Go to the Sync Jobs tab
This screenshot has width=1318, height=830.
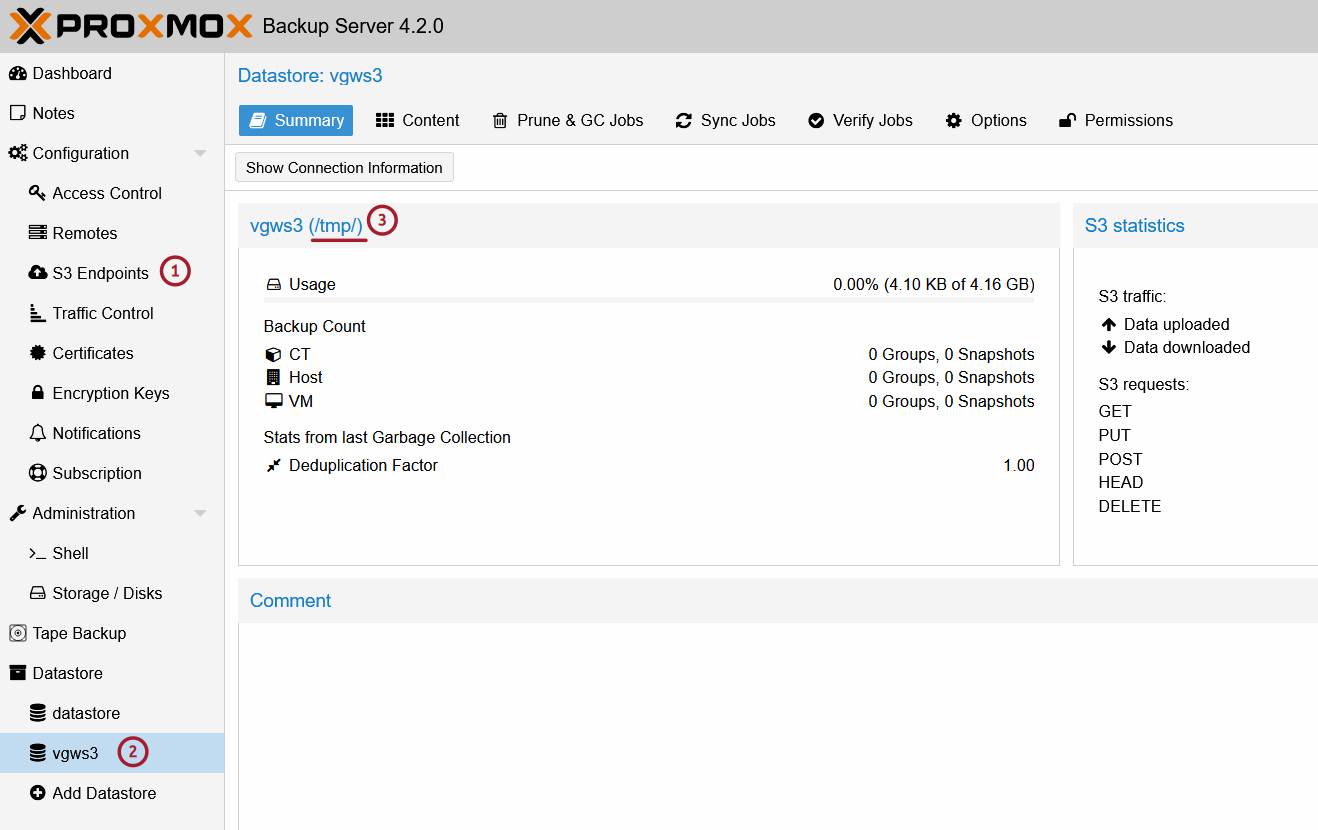(725, 120)
